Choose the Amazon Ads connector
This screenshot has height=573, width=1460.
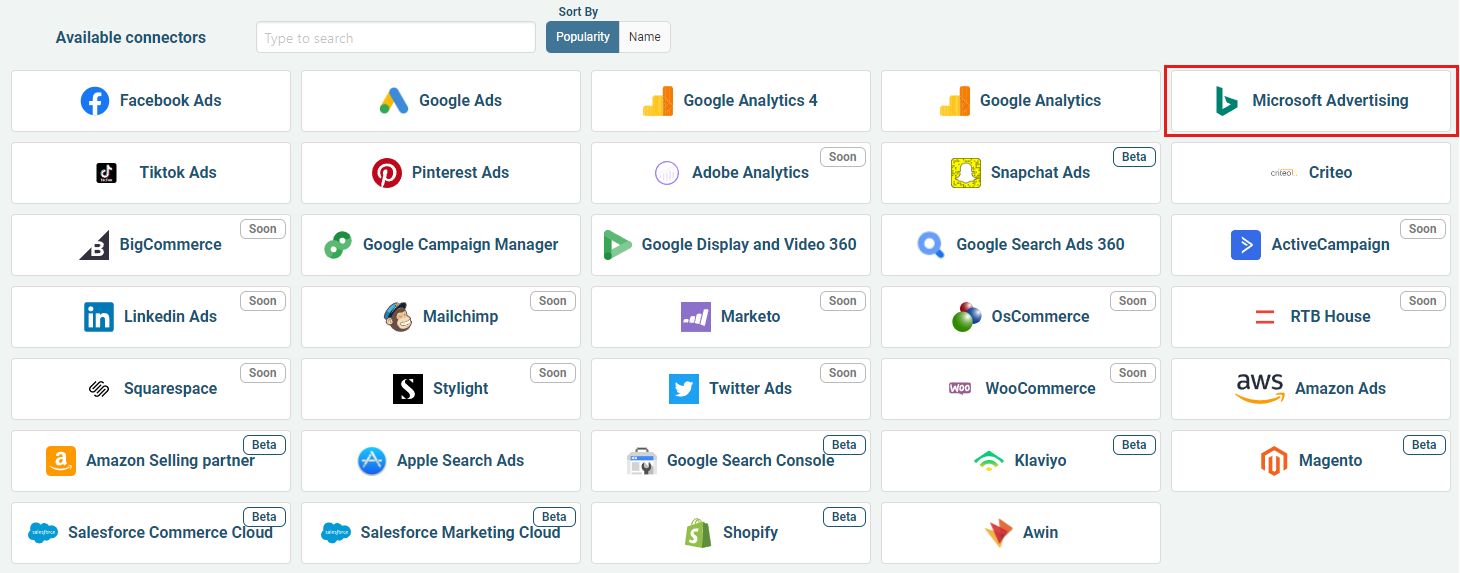coord(1310,389)
